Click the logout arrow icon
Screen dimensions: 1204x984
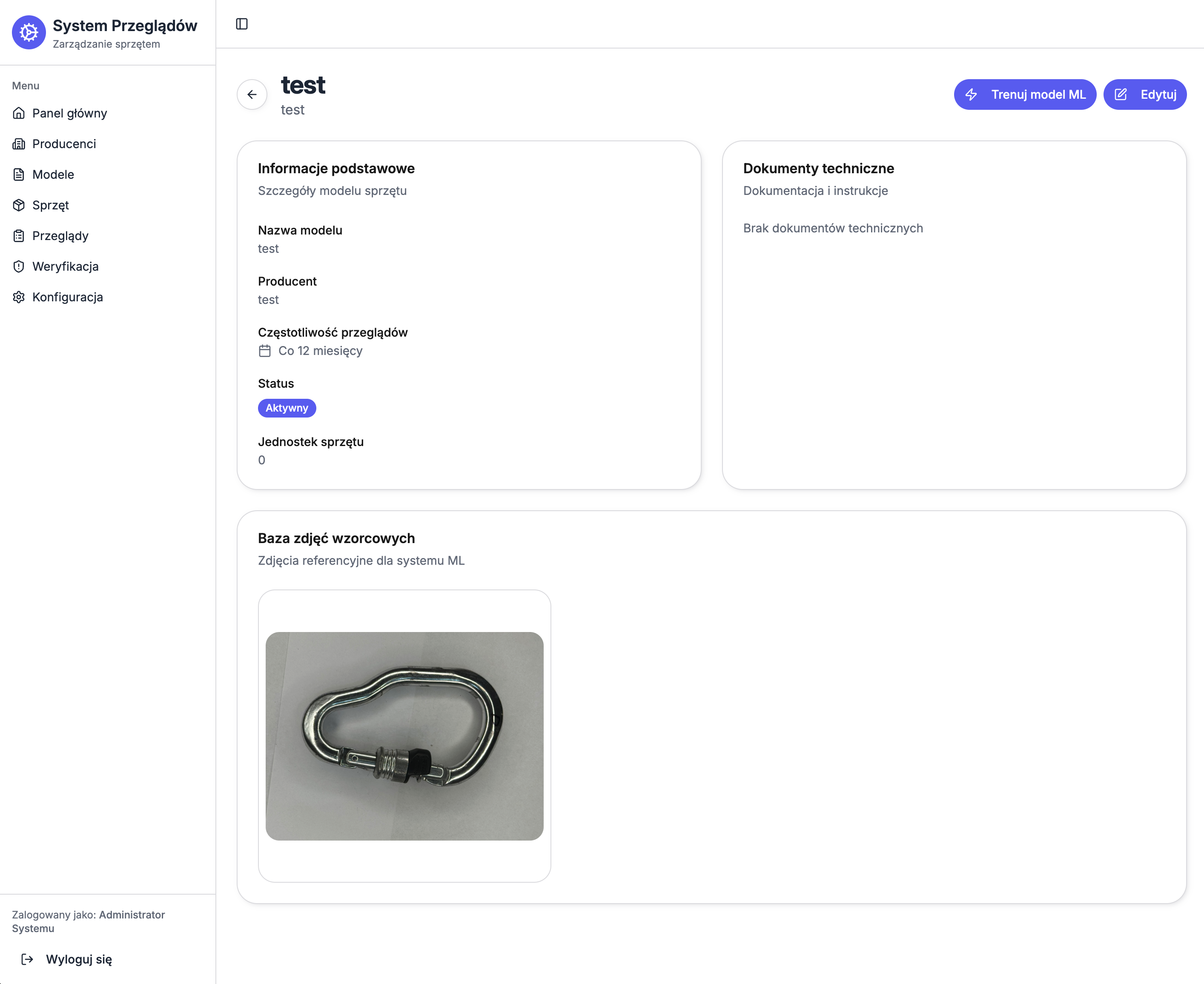click(x=27, y=959)
